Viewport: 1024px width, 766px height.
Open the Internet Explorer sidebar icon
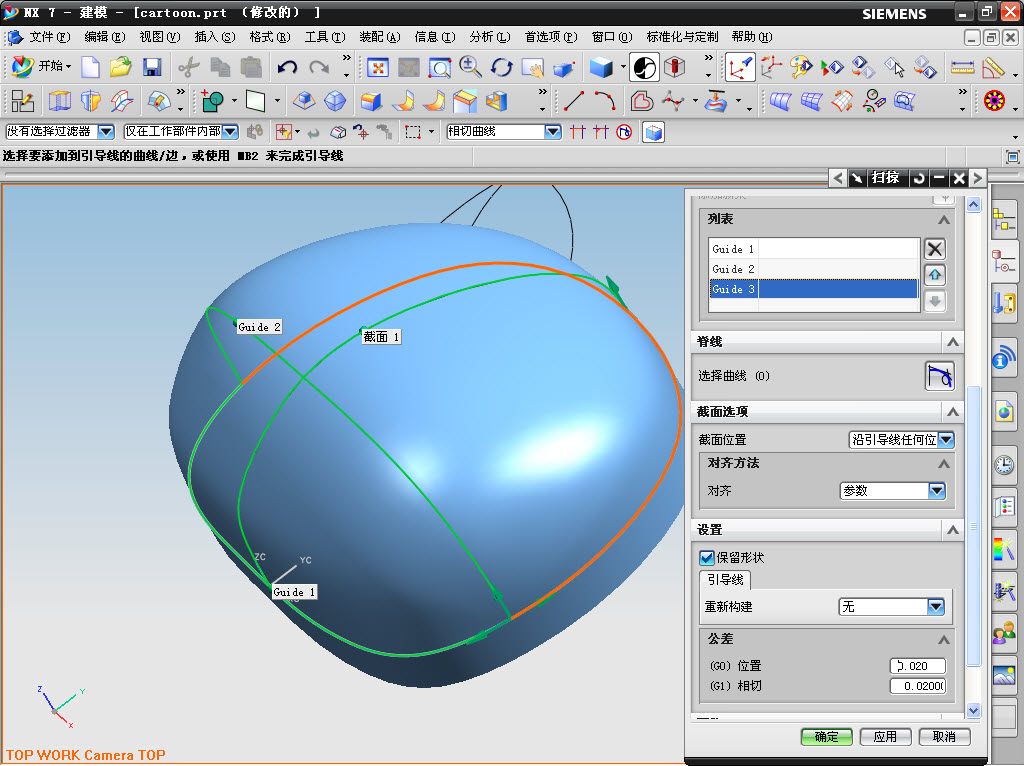coord(1004,411)
